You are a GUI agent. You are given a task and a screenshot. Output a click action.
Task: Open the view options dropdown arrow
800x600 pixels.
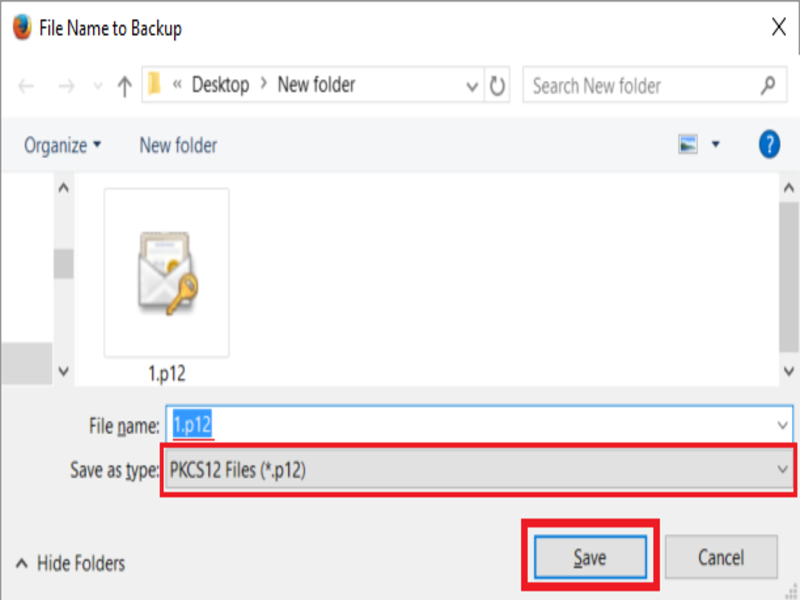[716, 144]
